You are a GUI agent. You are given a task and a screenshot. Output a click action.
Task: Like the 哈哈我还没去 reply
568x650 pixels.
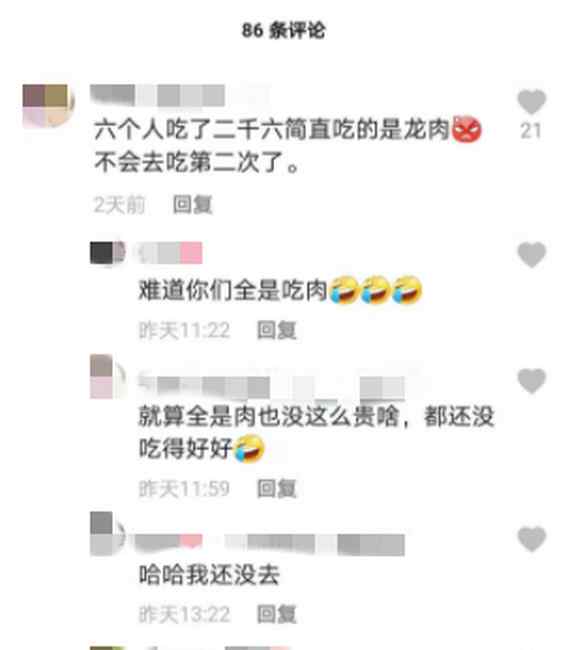point(532,538)
